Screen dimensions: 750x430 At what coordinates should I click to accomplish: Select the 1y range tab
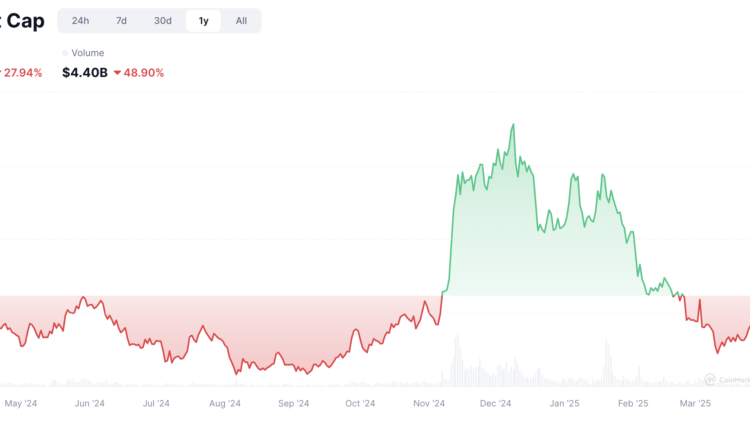[x=203, y=21]
